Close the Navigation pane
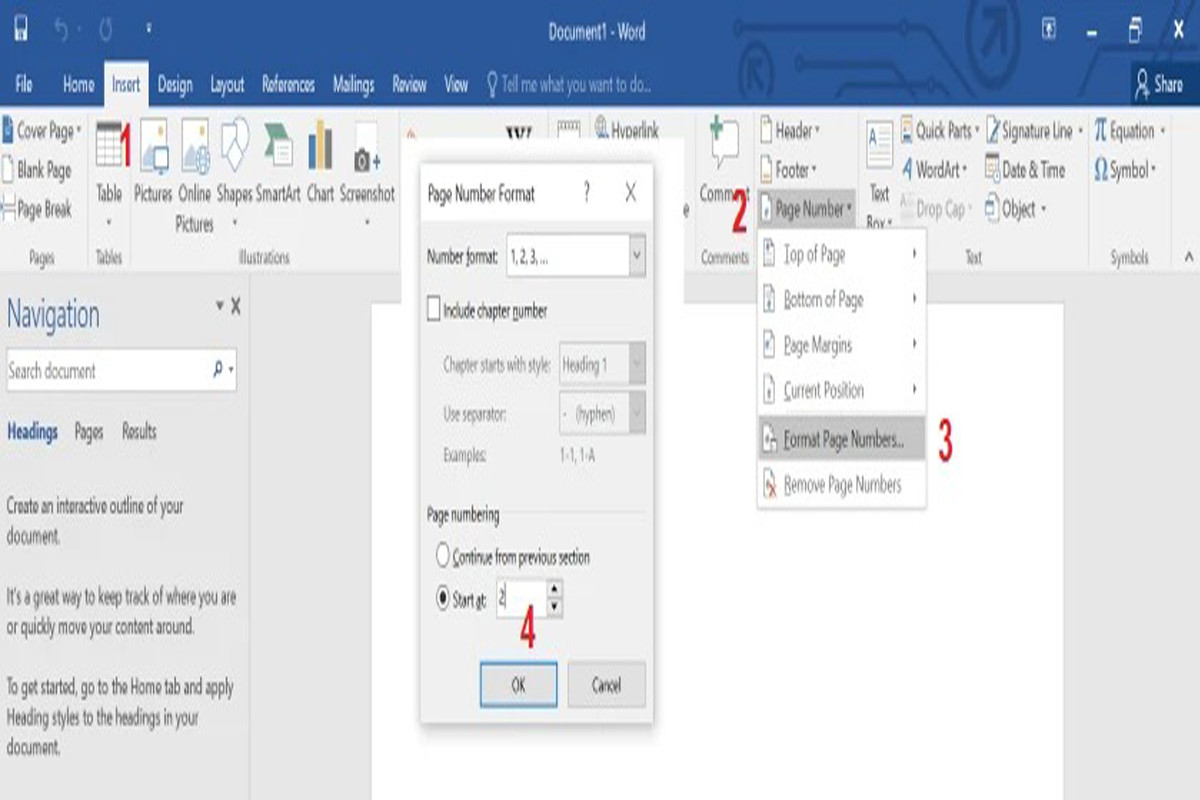Viewport: 1200px width, 800px height. pyautogui.click(x=236, y=306)
